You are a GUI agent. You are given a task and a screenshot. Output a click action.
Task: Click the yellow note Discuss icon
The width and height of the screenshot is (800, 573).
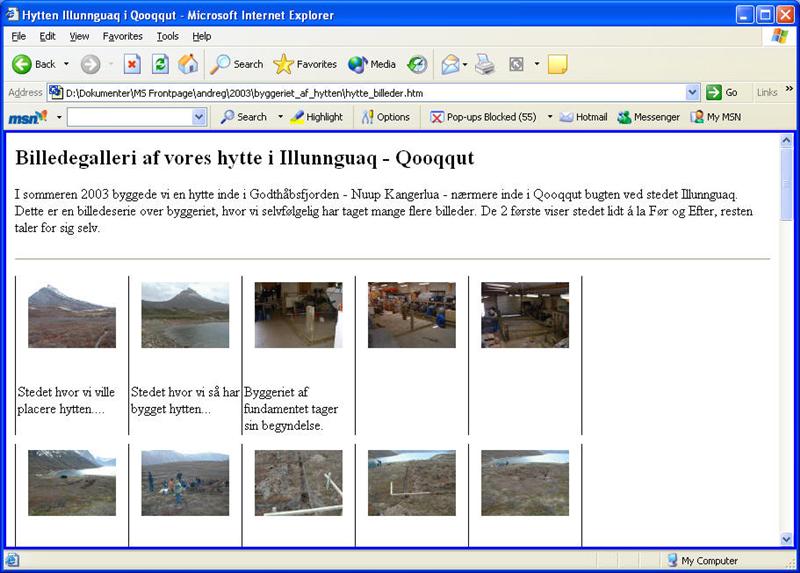click(x=557, y=64)
